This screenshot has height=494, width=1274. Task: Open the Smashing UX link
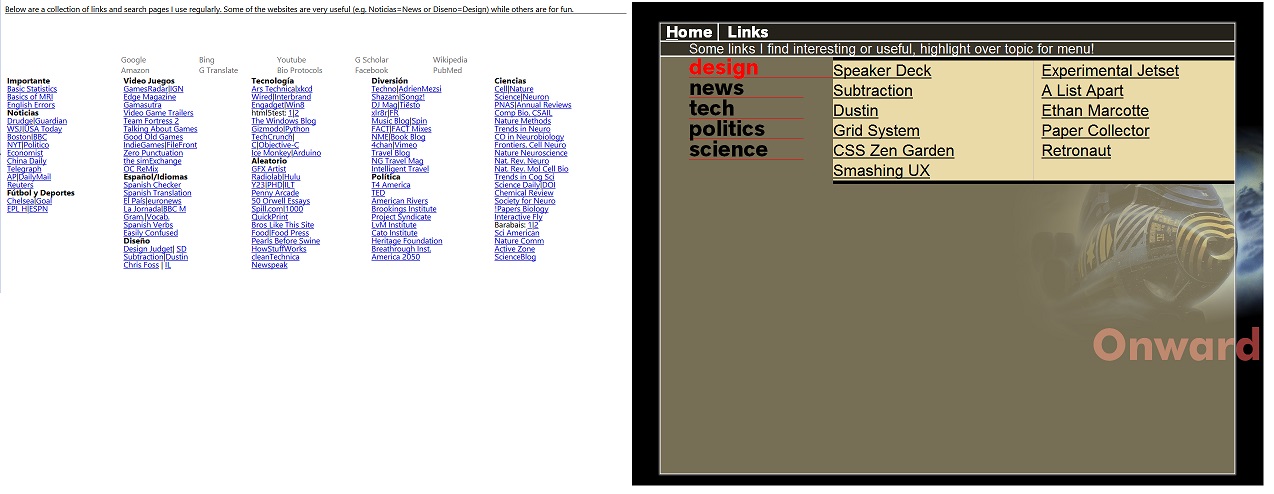[x=882, y=171]
